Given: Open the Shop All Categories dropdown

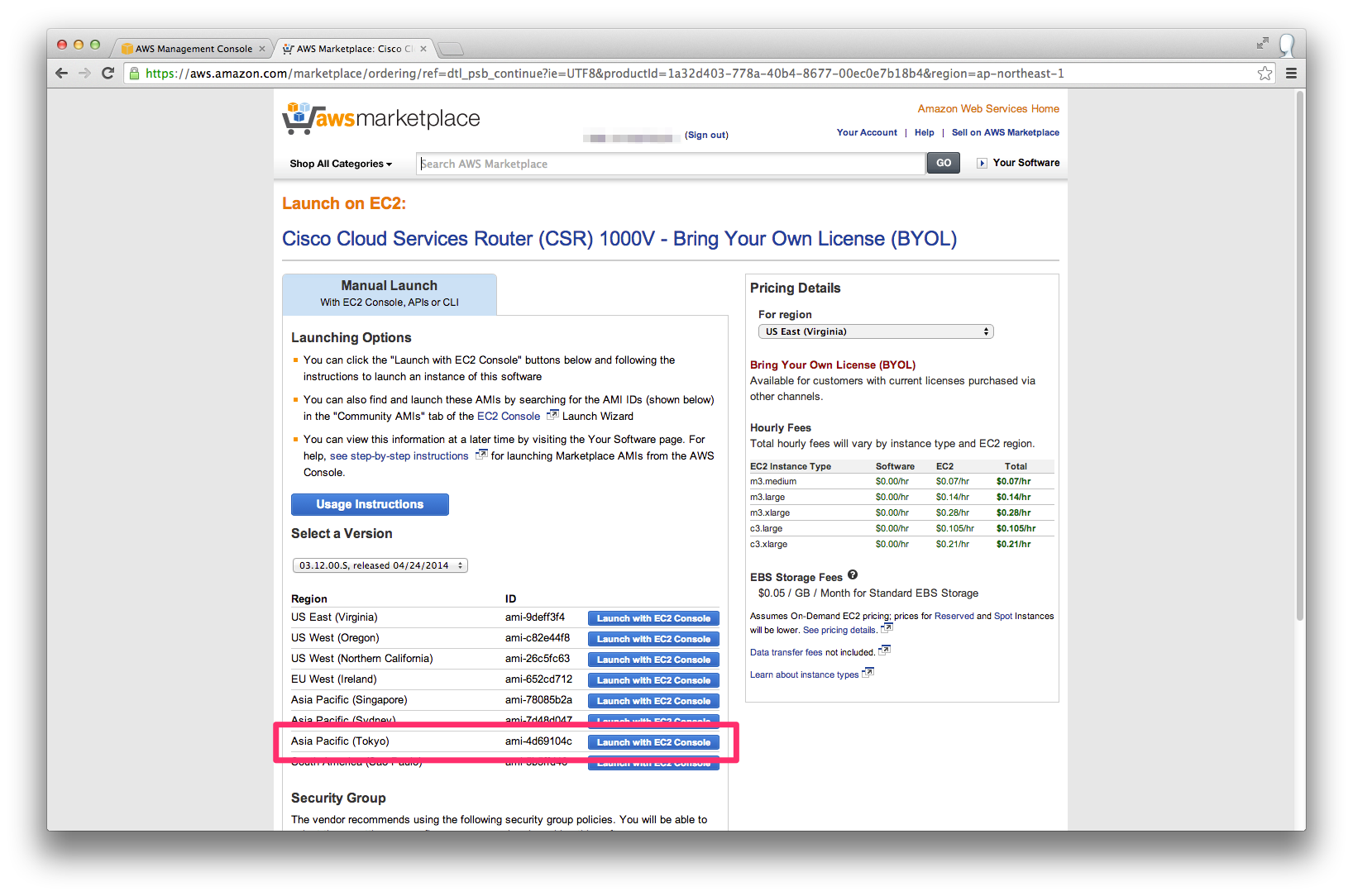Looking at the screenshot, I should point(341,164).
